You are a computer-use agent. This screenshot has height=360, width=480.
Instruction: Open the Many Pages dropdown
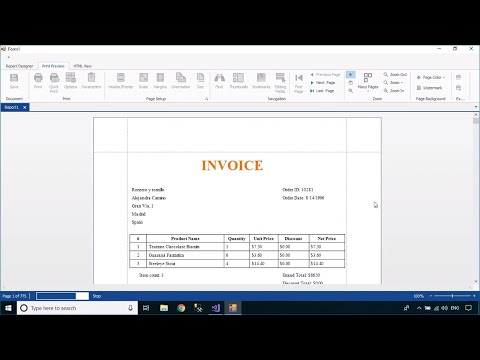coord(368,82)
